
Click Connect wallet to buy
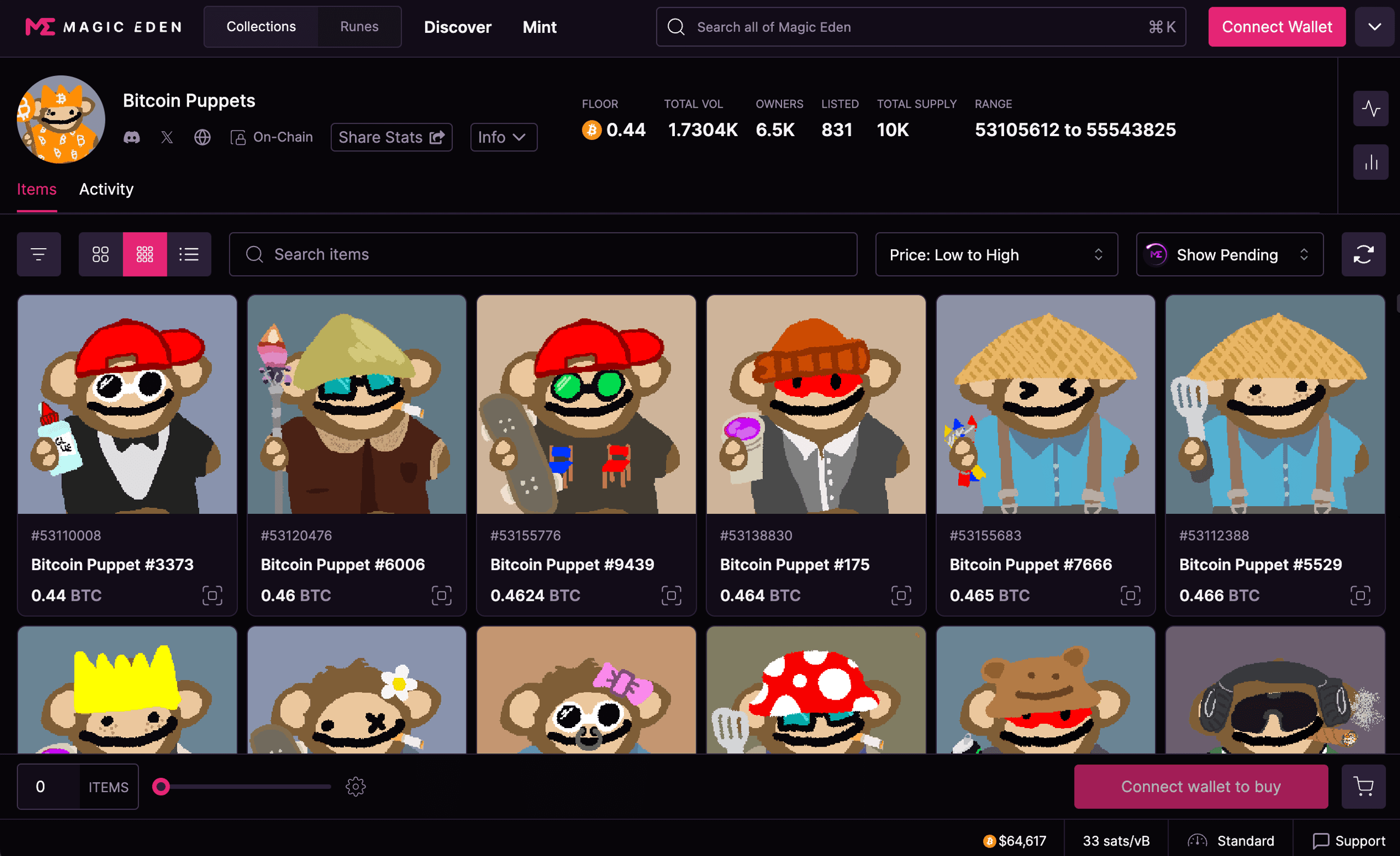tap(1200, 787)
